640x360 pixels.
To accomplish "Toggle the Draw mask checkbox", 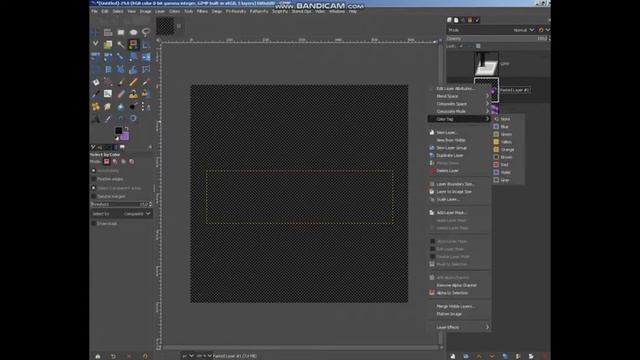I will pyautogui.click(x=93, y=223).
